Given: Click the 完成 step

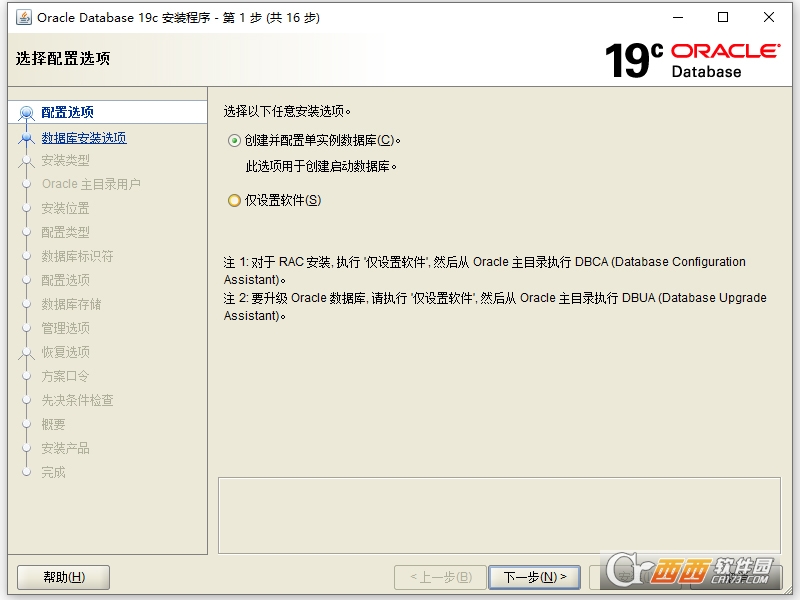Looking at the screenshot, I should click(54, 472).
